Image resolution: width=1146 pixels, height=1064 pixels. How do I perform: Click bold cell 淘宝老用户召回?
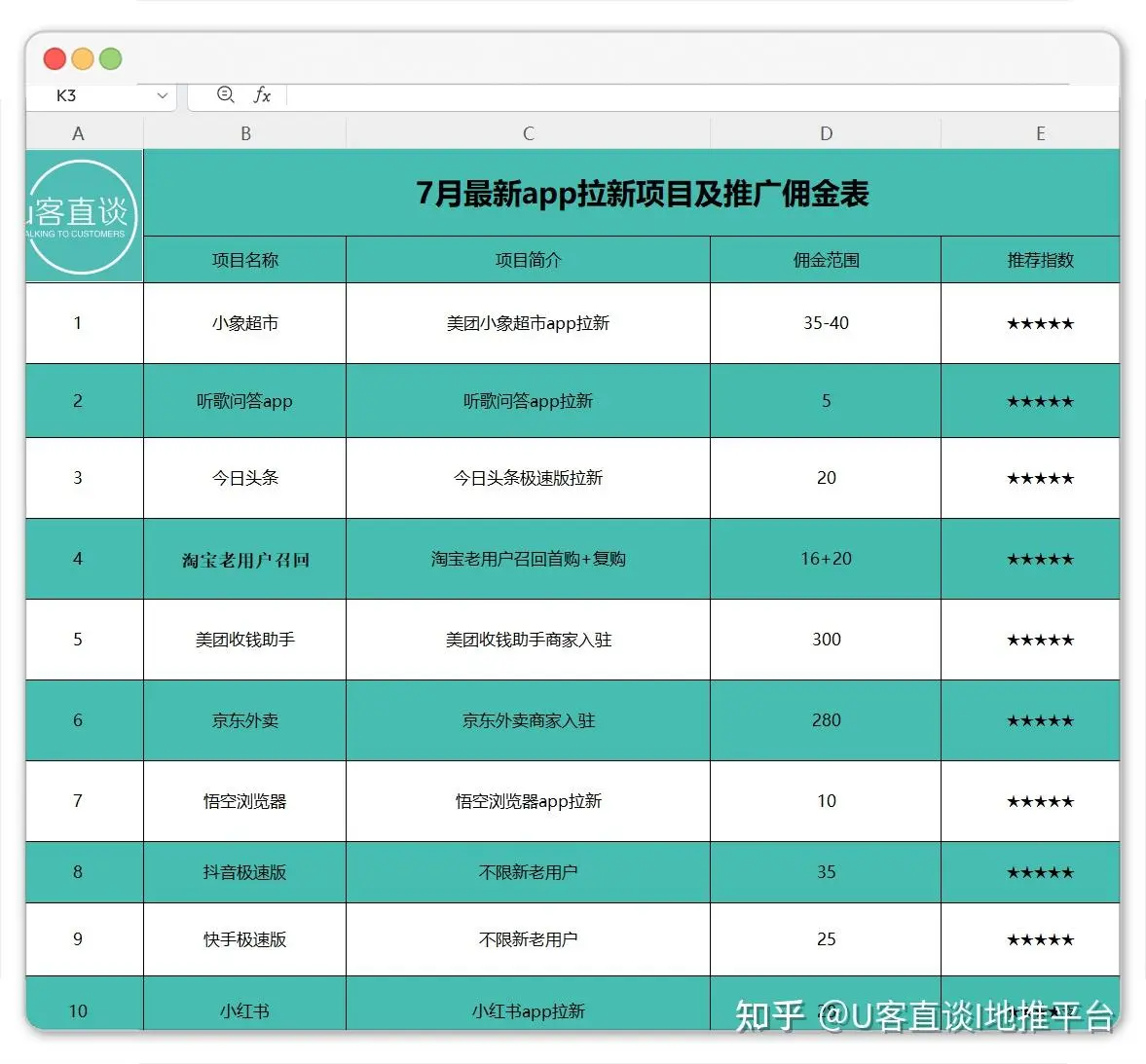tap(244, 559)
